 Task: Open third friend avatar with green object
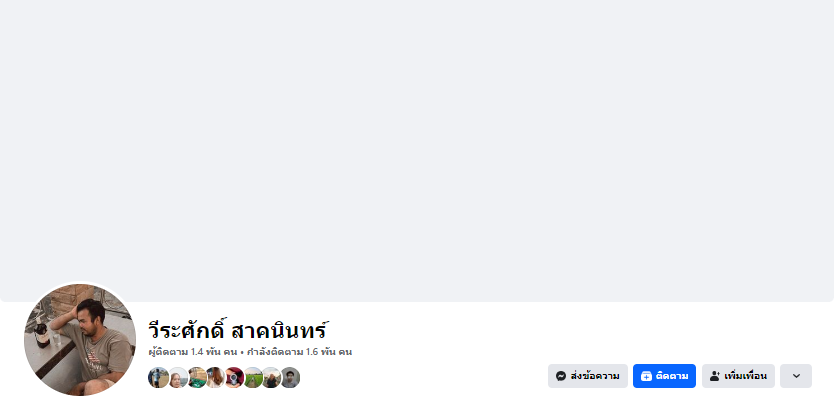(x=197, y=378)
